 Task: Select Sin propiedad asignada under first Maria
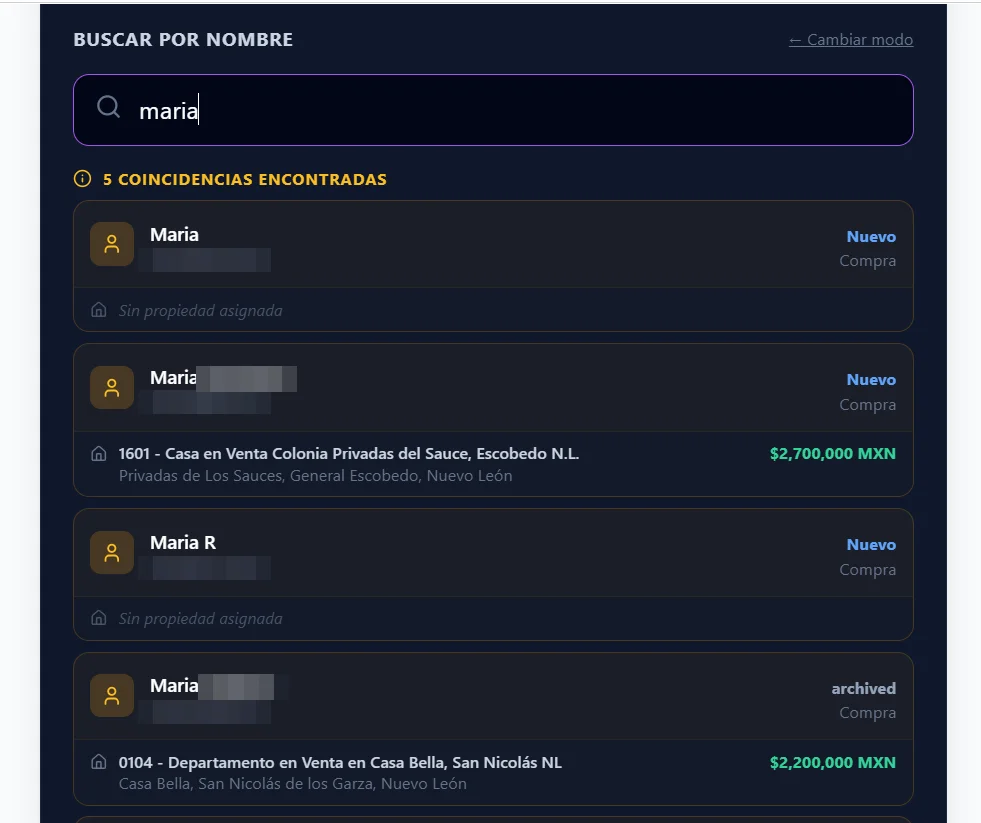coord(200,310)
